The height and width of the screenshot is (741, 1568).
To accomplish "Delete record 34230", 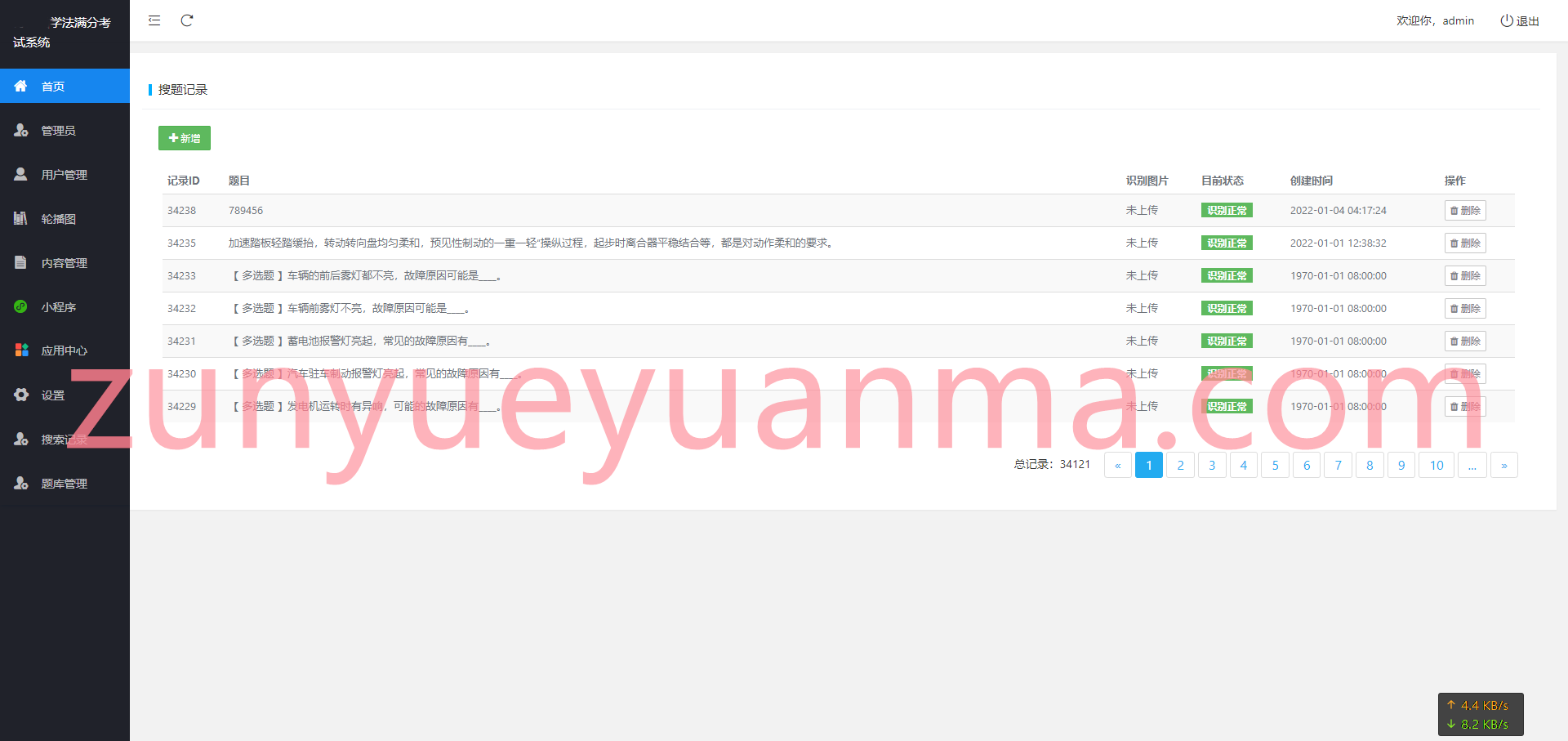I will [x=1465, y=373].
